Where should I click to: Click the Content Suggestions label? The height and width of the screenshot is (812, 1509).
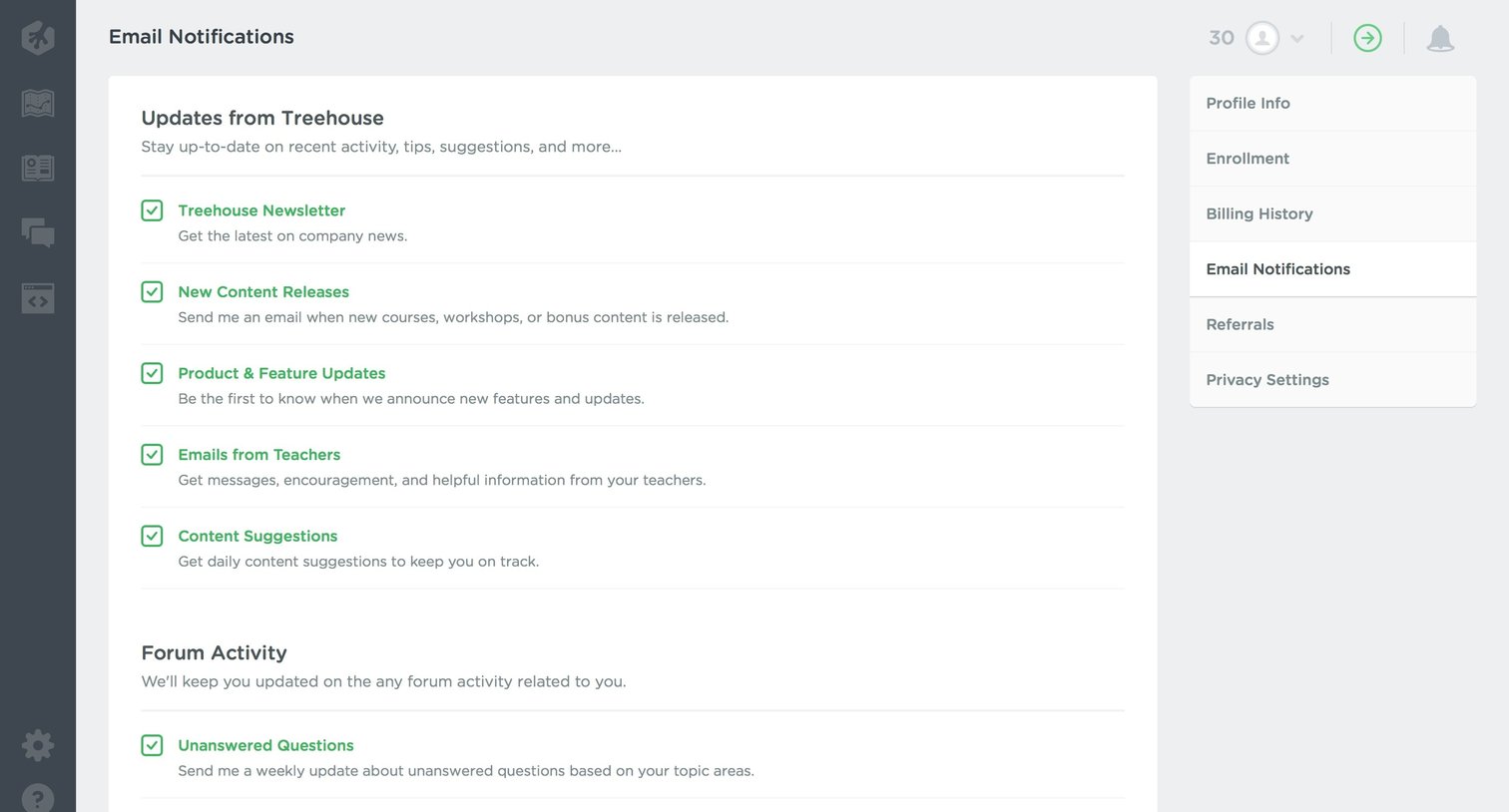tap(257, 536)
